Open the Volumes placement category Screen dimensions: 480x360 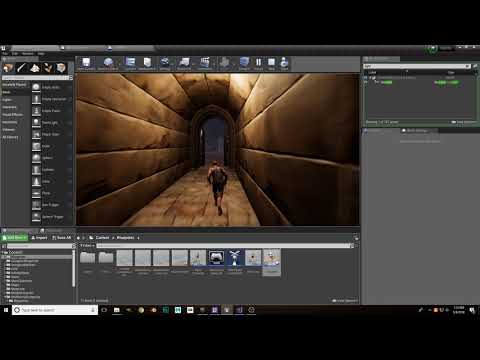pyautogui.click(x=9, y=129)
